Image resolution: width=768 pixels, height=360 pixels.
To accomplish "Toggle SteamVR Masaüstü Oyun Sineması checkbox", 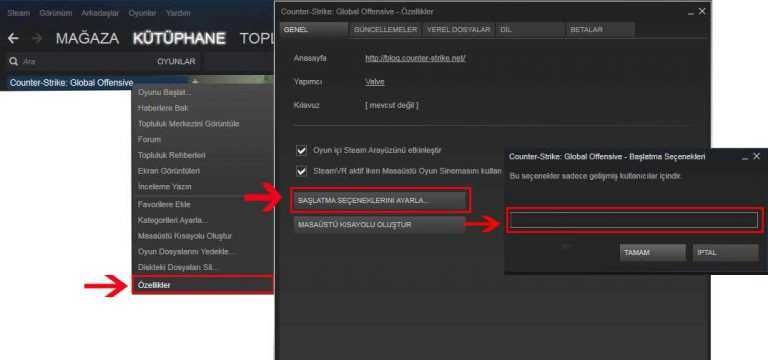I will (x=301, y=171).
